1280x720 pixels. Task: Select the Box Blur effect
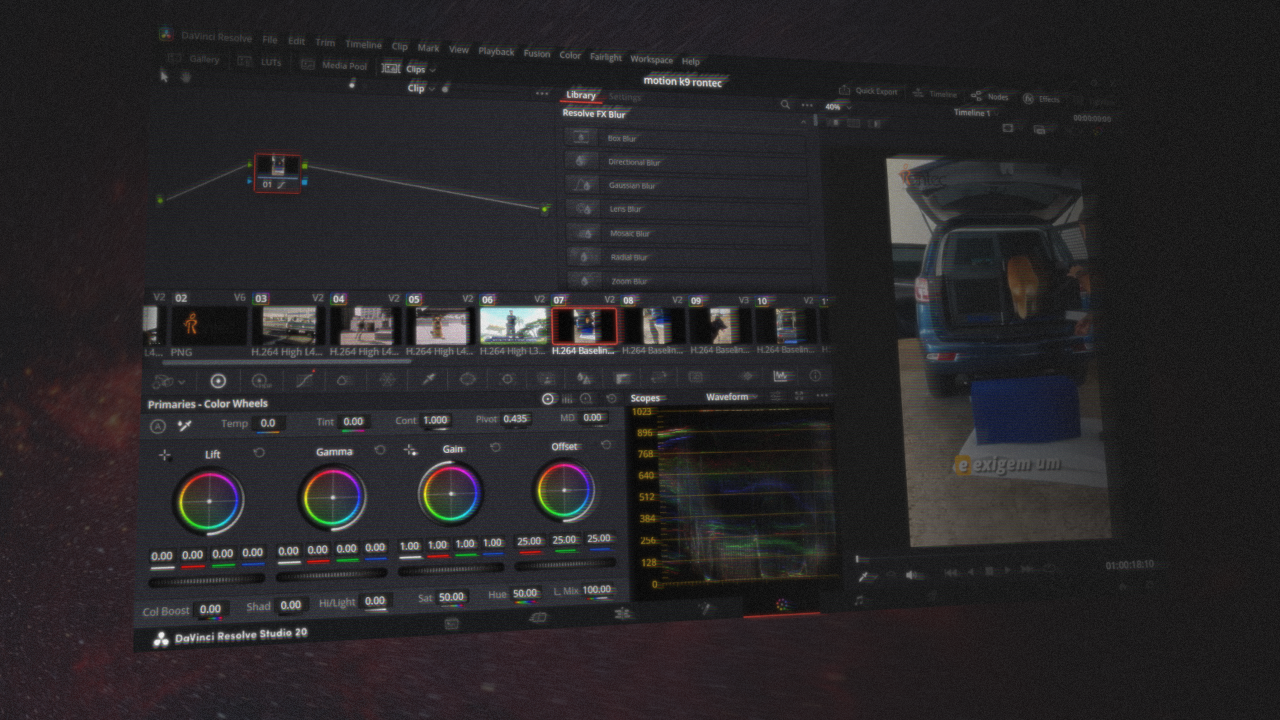point(687,138)
